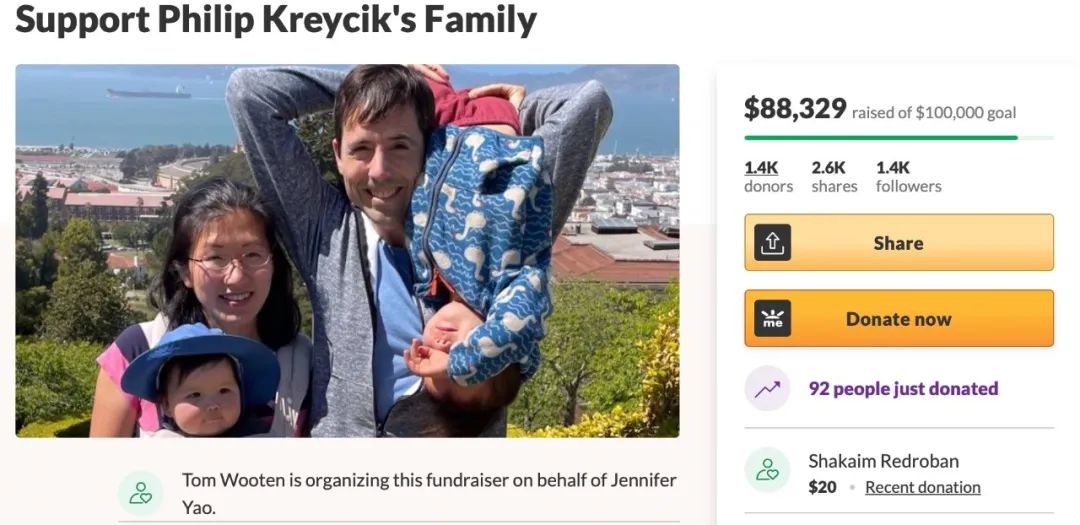The image size is (1080, 525).
Task: Click the Share button
Action: point(899,243)
